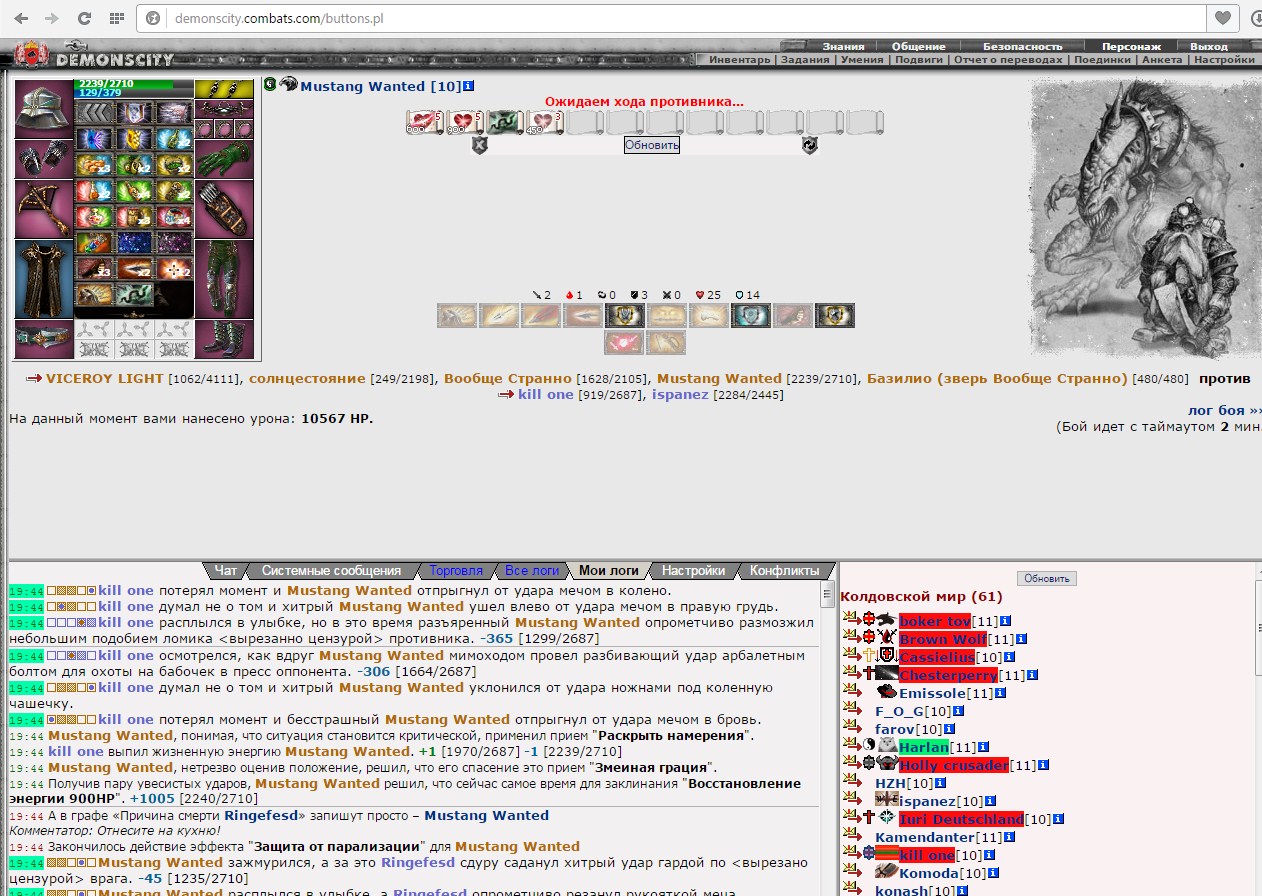Select the dark cloak armor slot
The width and height of the screenshot is (1262, 896).
click(44, 279)
